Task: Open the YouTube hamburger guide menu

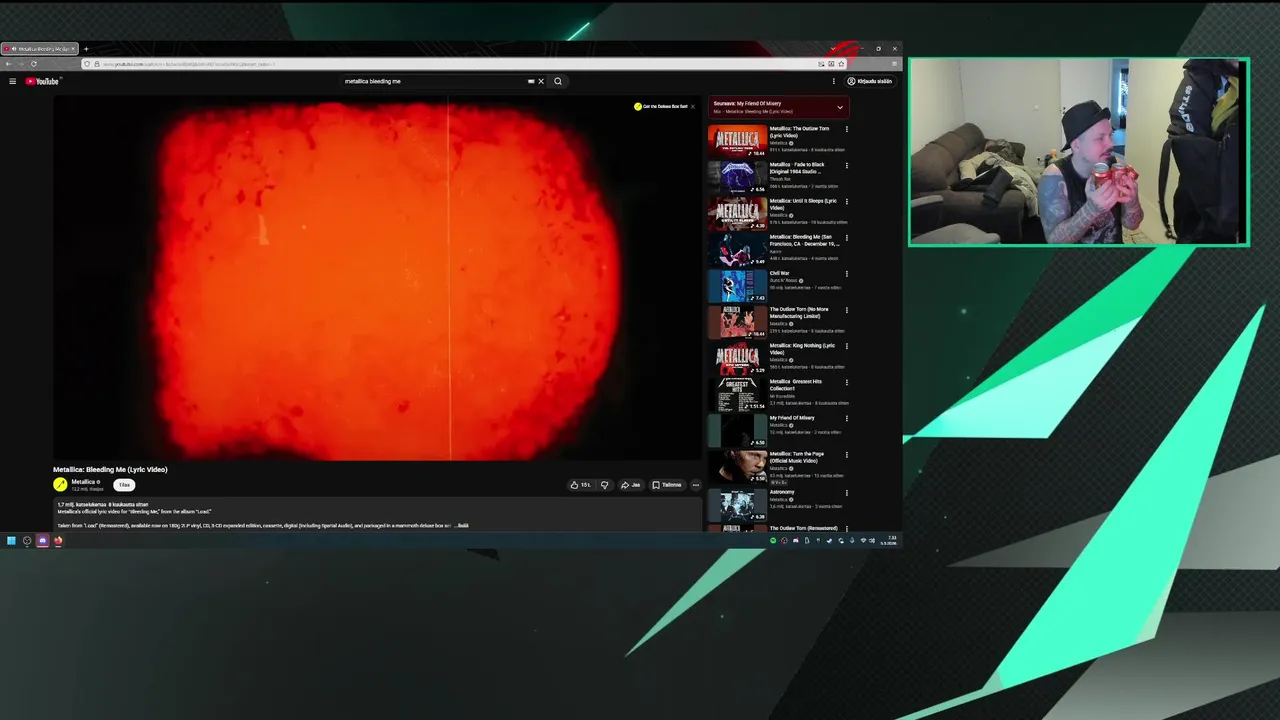Action: click(12, 81)
